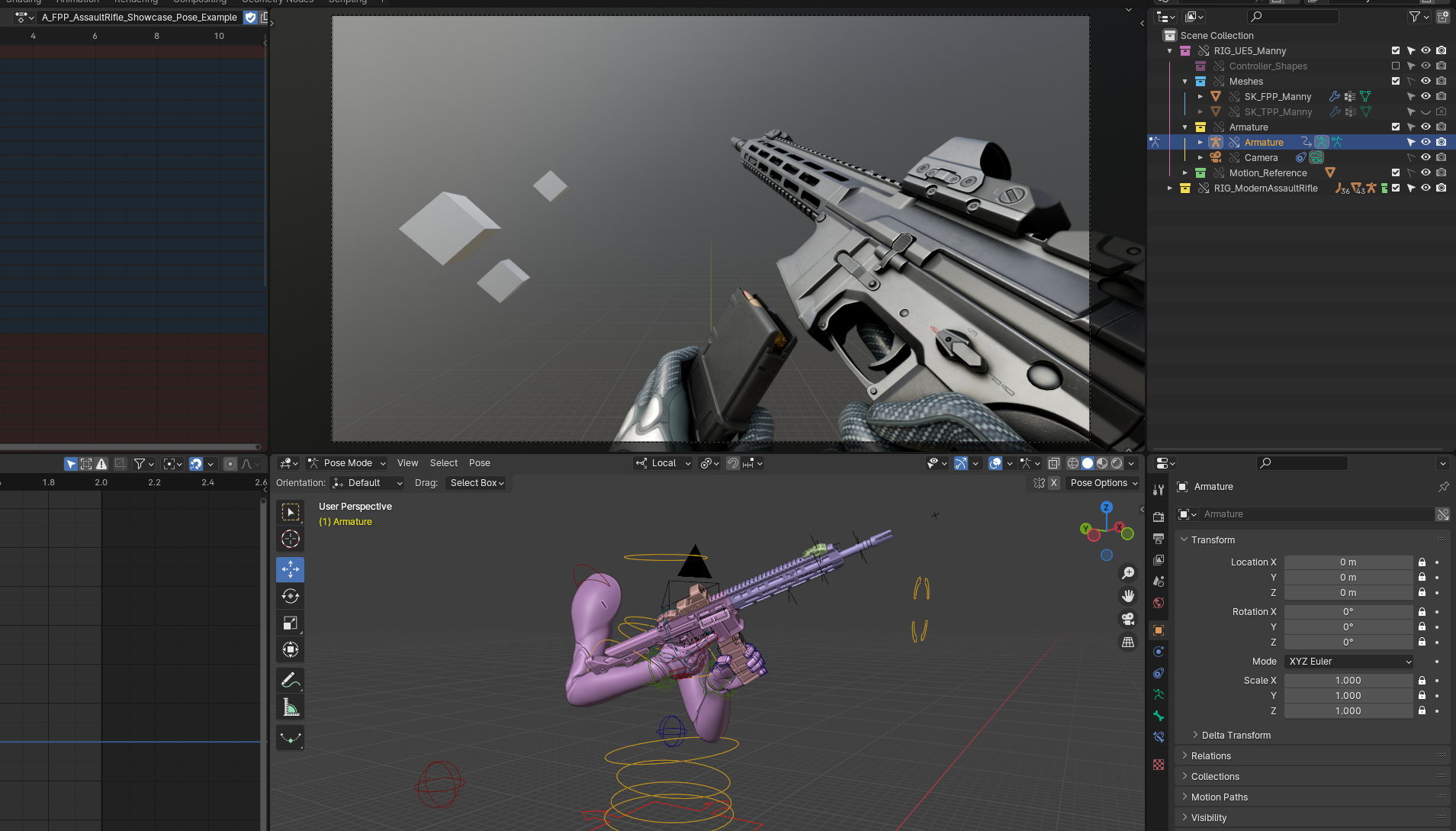This screenshot has height=831, width=1456.
Task: Open the Pose menu in viewport header
Action: (479, 463)
